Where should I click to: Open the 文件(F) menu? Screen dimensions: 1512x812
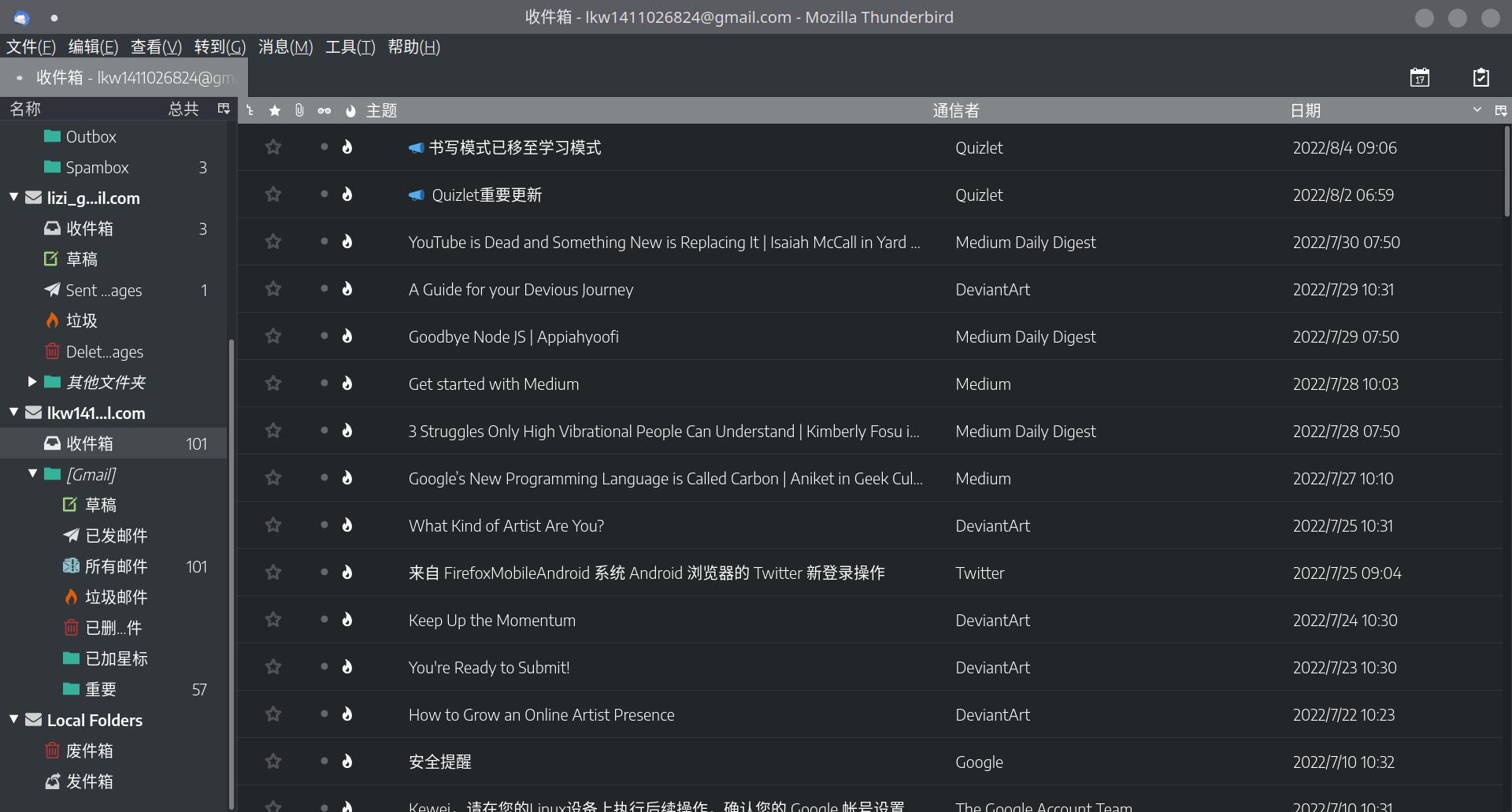(31, 47)
